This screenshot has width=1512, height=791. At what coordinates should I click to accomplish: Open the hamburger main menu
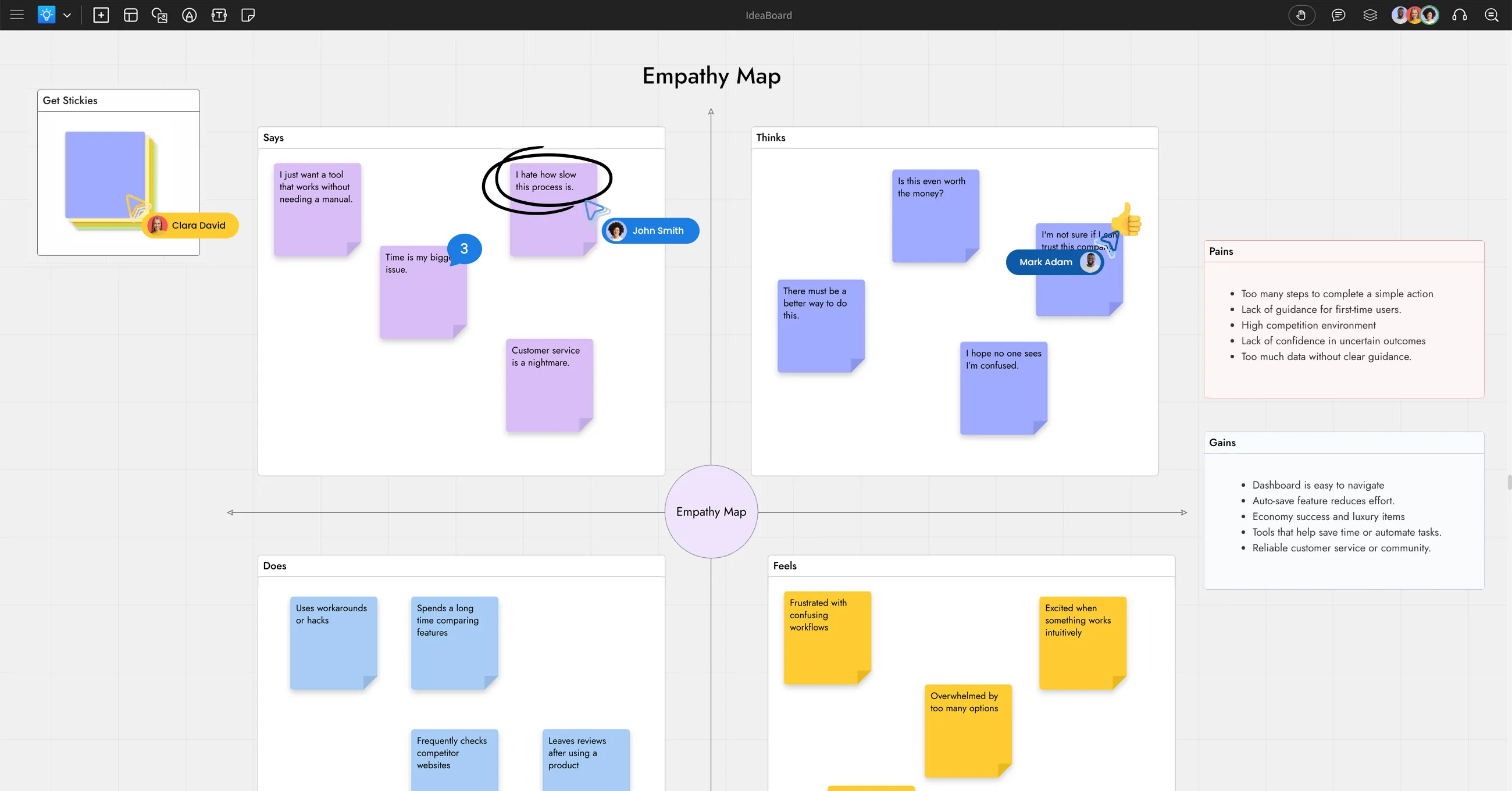tap(17, 15)
